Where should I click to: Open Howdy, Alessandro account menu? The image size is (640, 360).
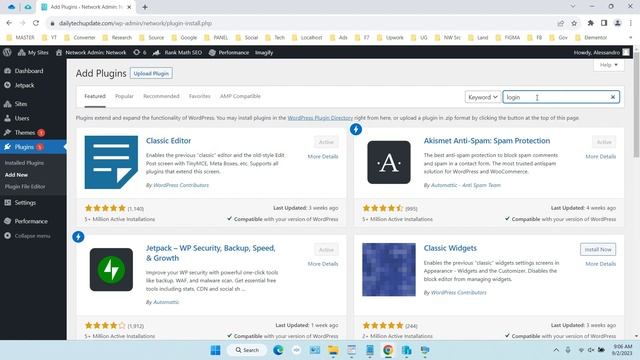[x=601, y=52]
